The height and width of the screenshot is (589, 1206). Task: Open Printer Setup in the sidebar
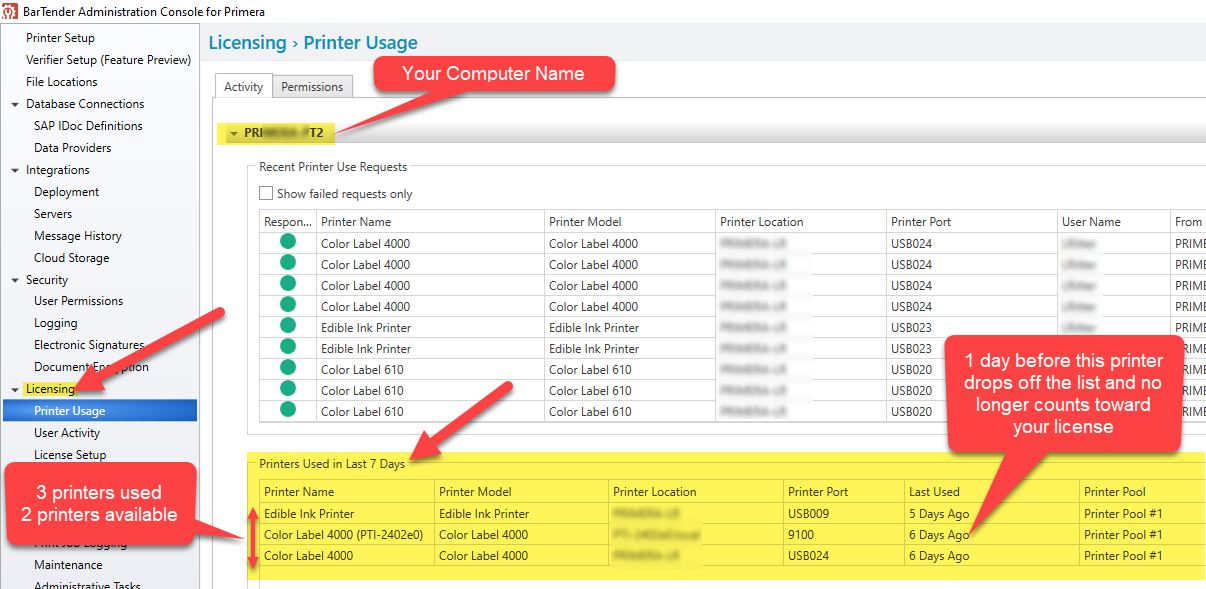(x=60, y=38)
